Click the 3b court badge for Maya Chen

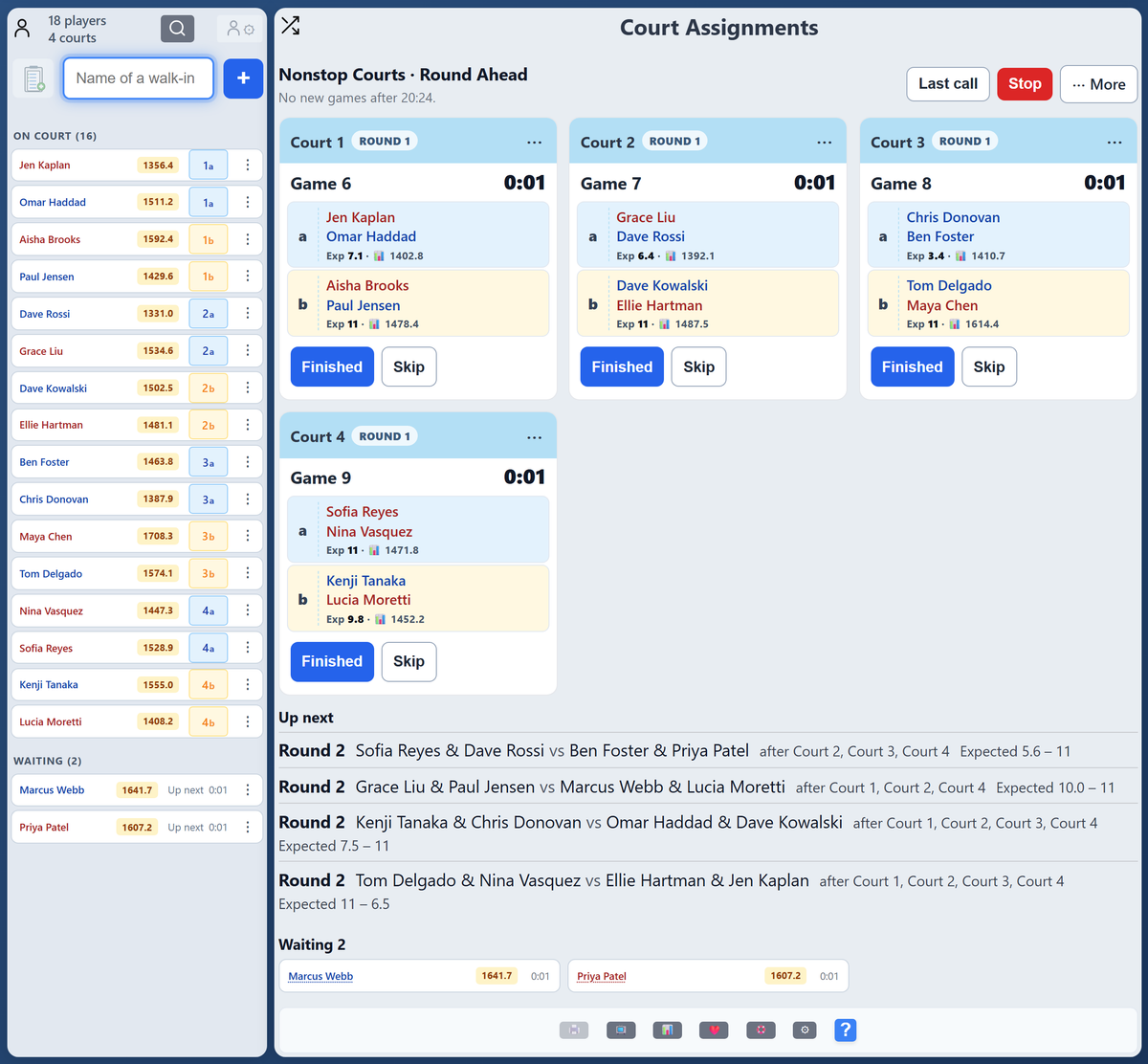(x=209, y=537)
